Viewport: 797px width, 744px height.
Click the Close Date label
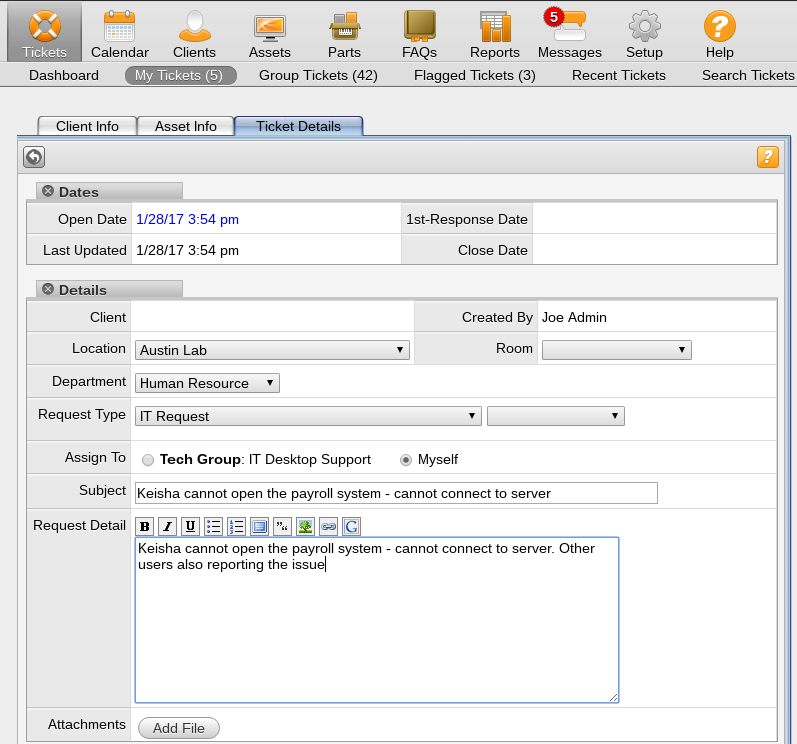point(493,251)
